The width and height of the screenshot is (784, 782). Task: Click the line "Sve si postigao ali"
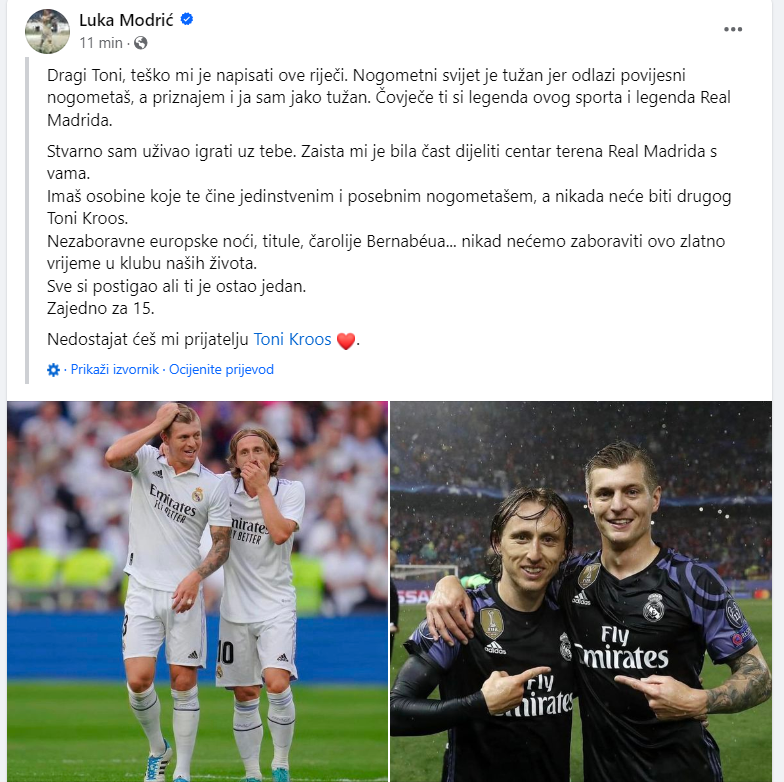coord(176,286)
